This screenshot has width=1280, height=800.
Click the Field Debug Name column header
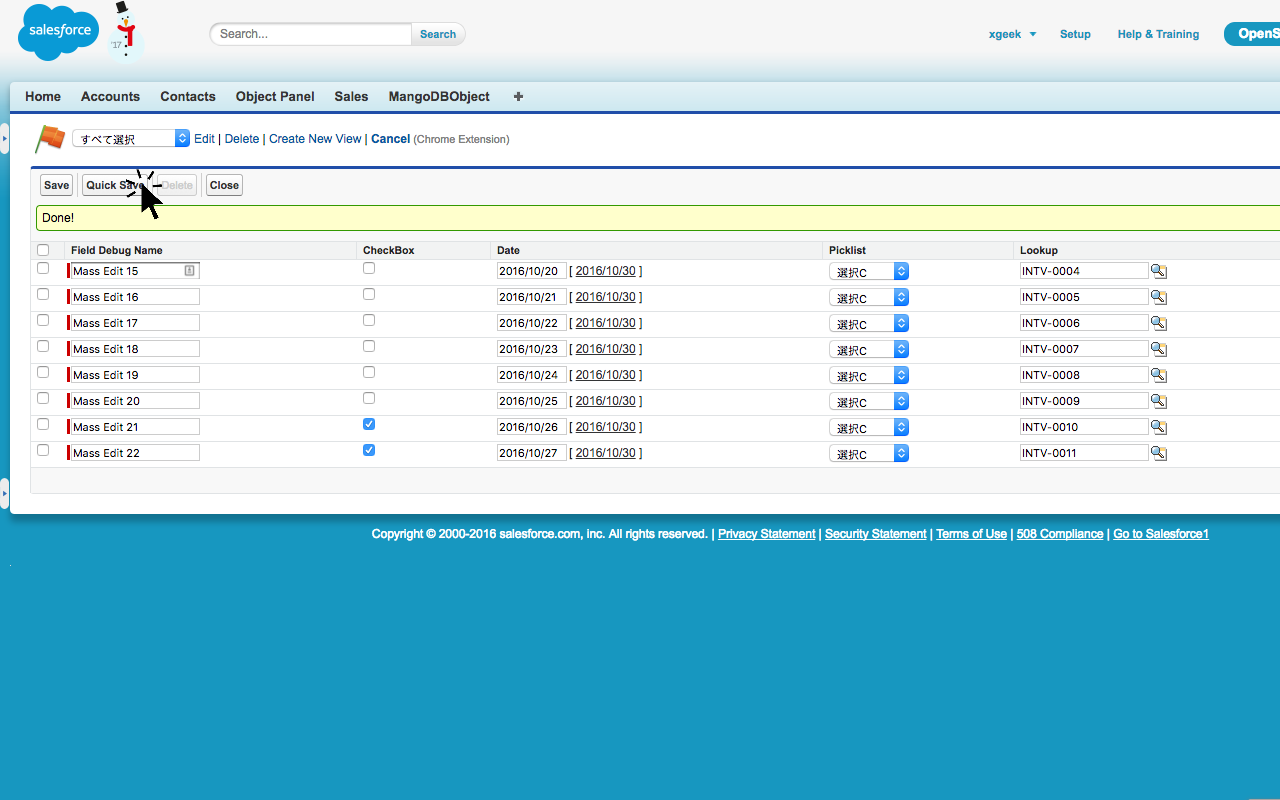116,250
